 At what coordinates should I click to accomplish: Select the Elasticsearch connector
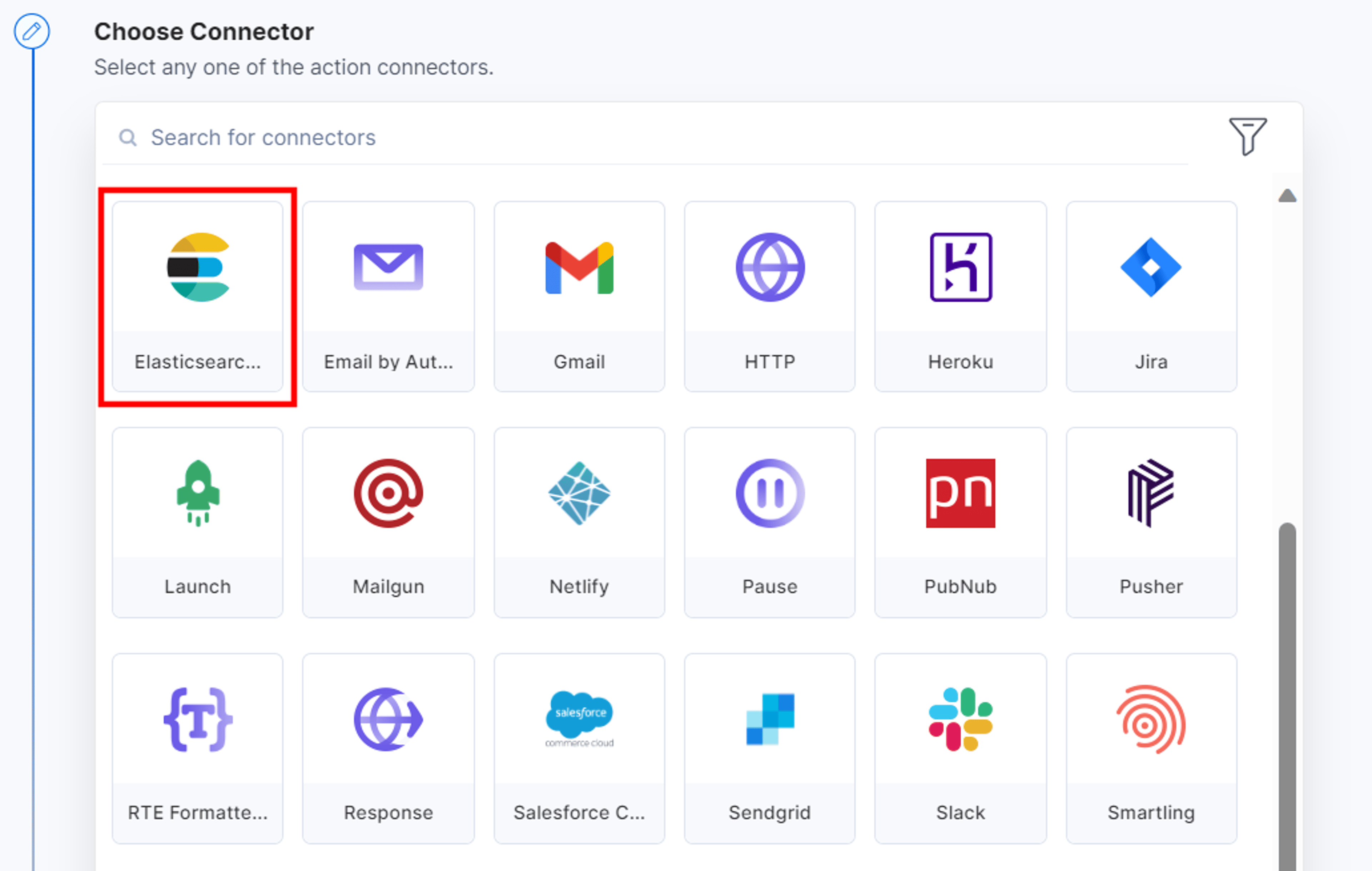(x=197, y=296)
